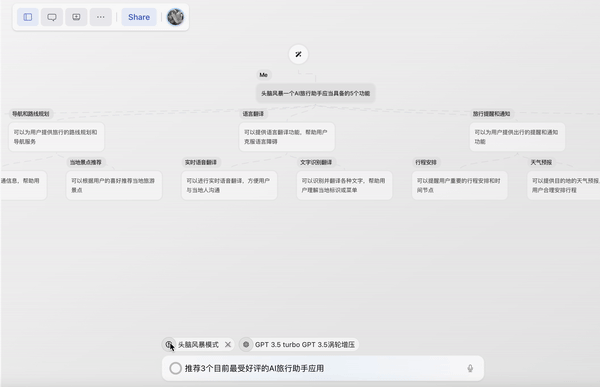600x387 pixels.
Task: Click the 旅行提醒和通知 node label
Action: [x=491, y=114]
